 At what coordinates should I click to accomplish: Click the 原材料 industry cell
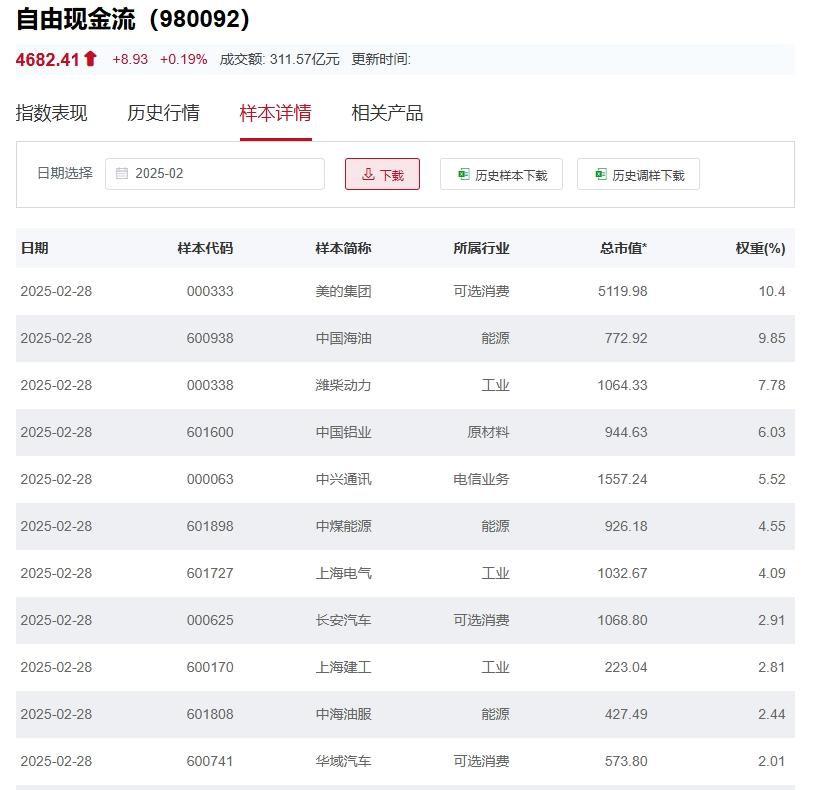pos(488,432)
